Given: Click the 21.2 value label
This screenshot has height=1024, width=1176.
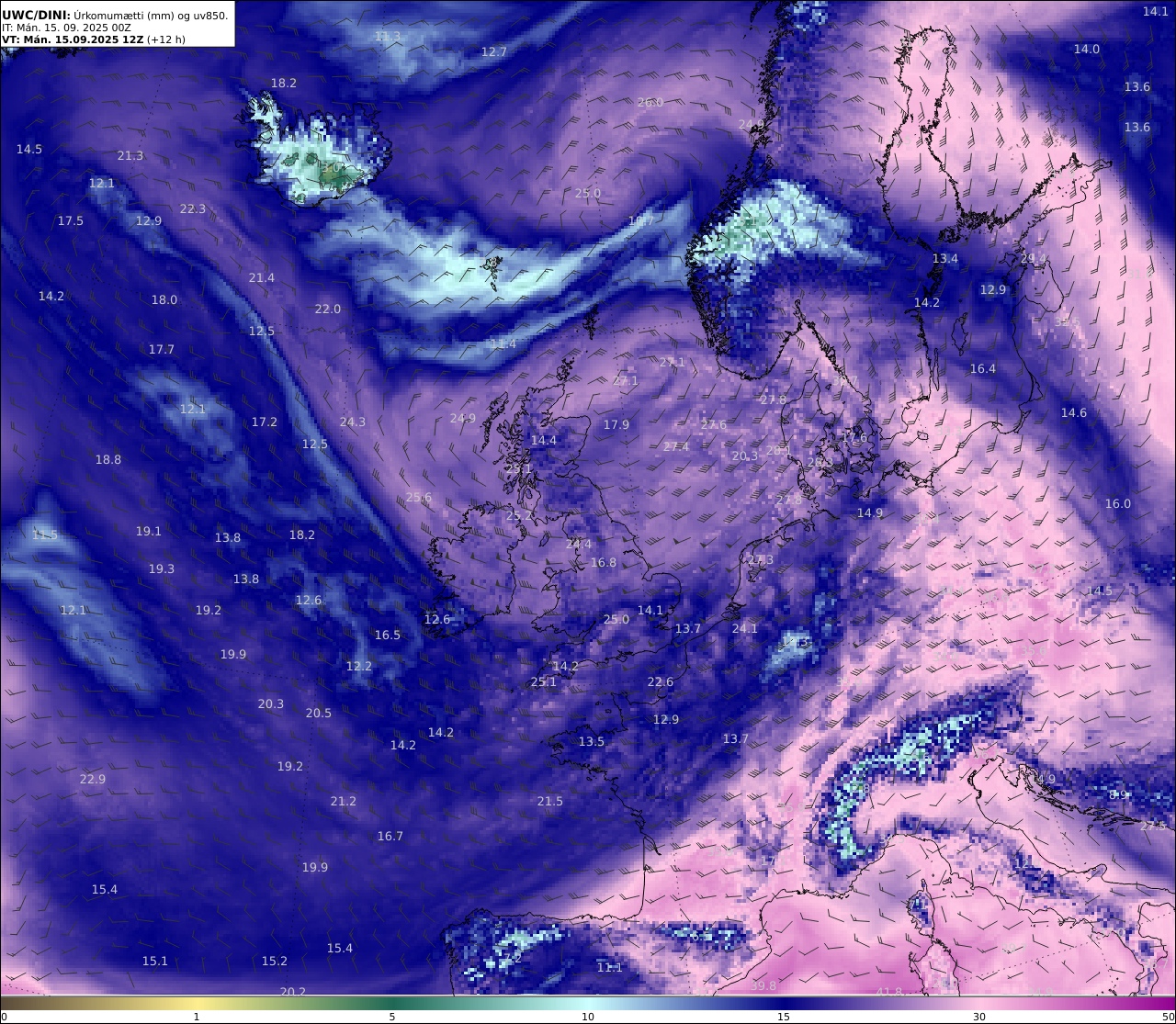Looking at the screenshot, I should (x=344, y=802).
